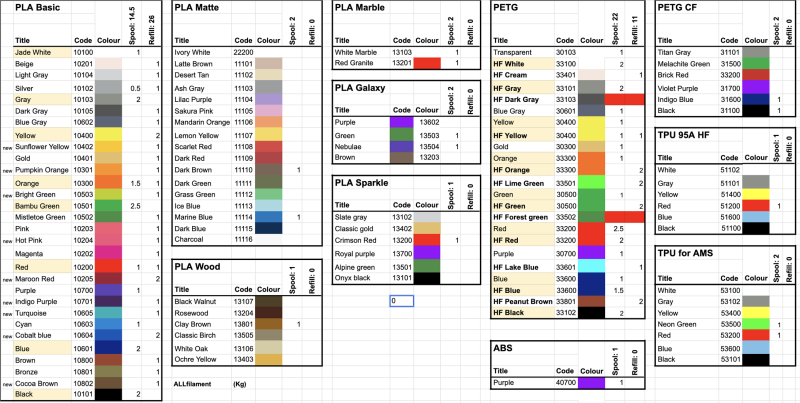Viewport: 800px width, 403px height.
Task: Click the Onyx black cell
Action: [x=362, y=278]
